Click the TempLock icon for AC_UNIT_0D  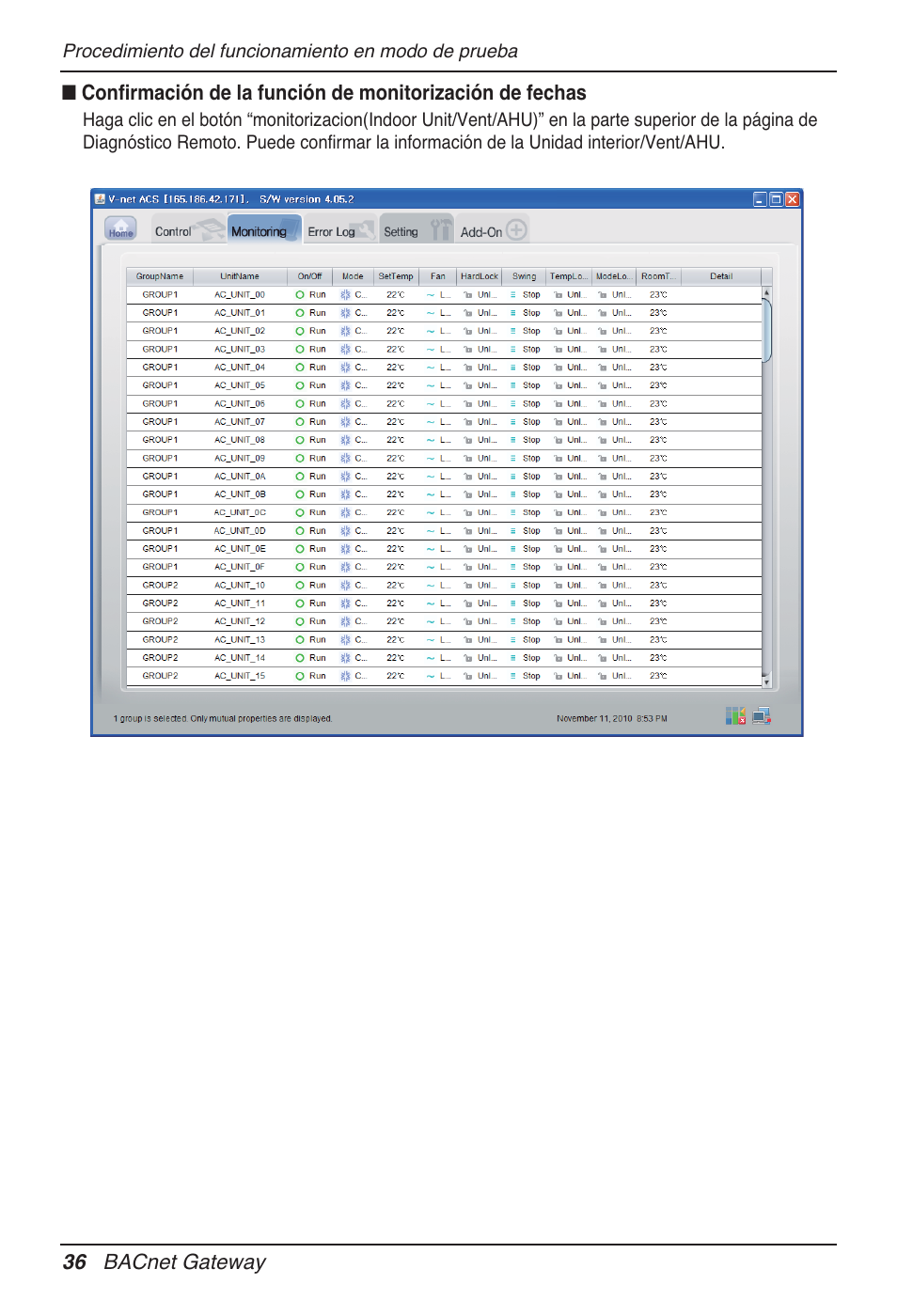point(559,531)
